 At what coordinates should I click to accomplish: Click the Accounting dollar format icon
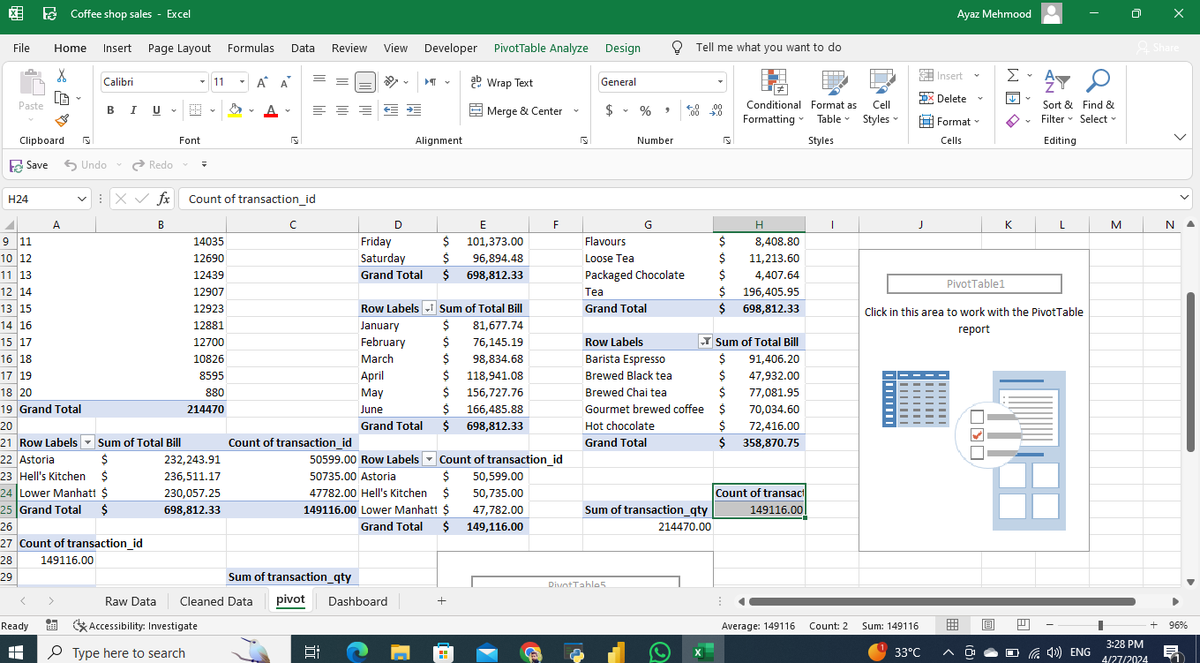click(x=611, y=111)
